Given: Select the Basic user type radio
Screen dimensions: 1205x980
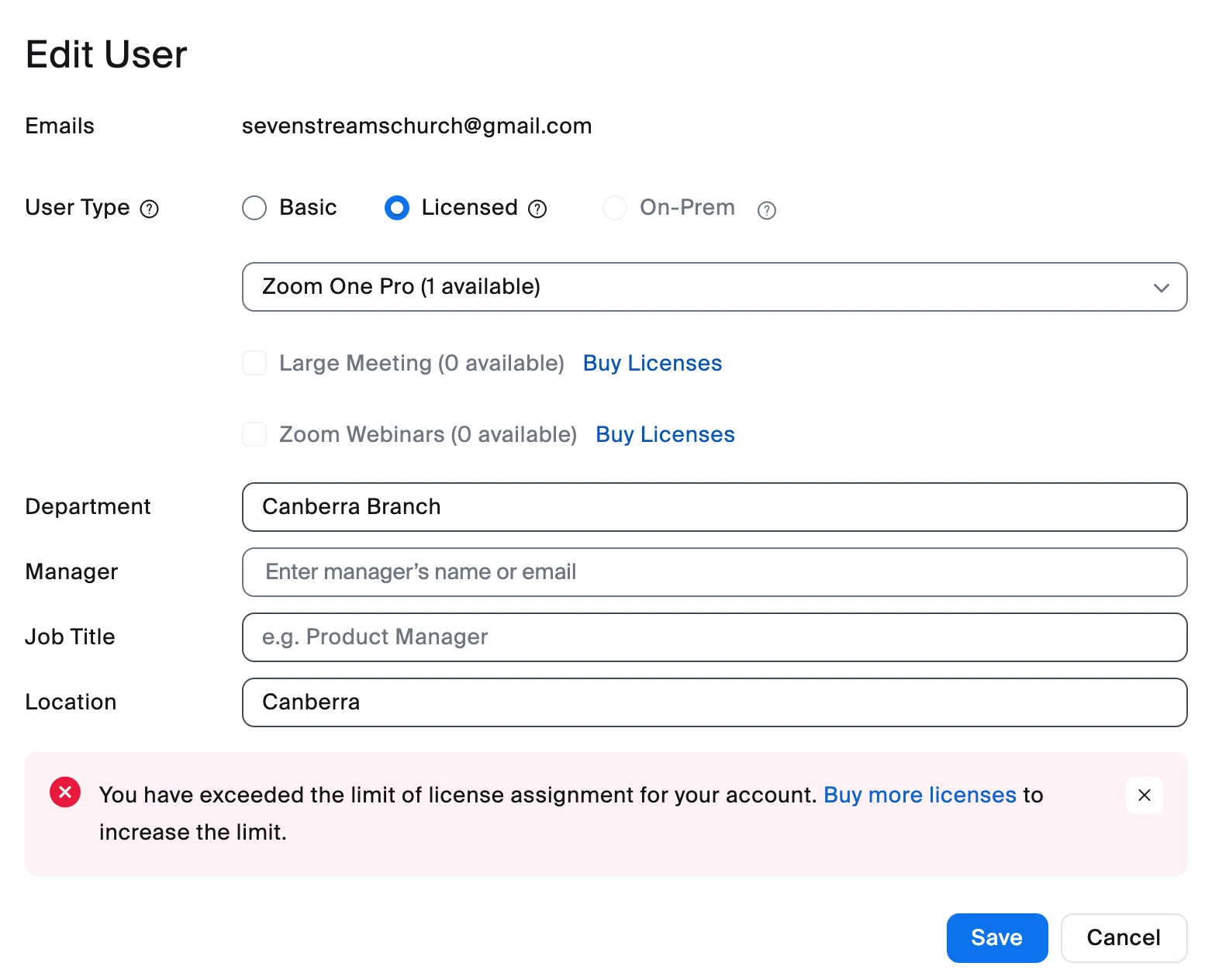Looking at the screenshot, I should (254, 208).
